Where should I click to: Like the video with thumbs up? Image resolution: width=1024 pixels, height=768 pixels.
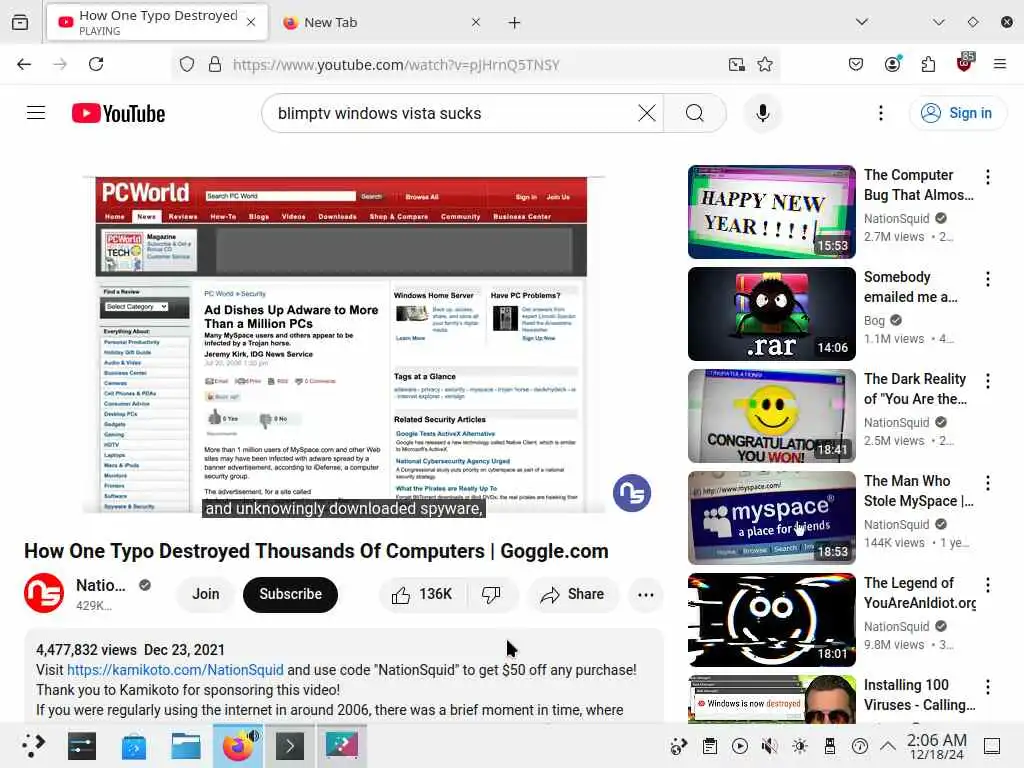click(422, 594)
